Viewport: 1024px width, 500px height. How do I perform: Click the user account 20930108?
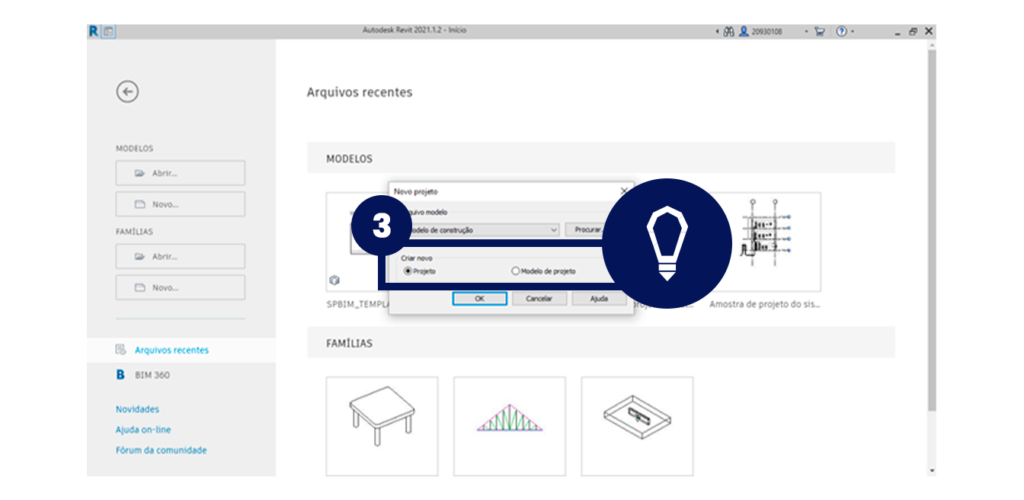coord(761,31)
